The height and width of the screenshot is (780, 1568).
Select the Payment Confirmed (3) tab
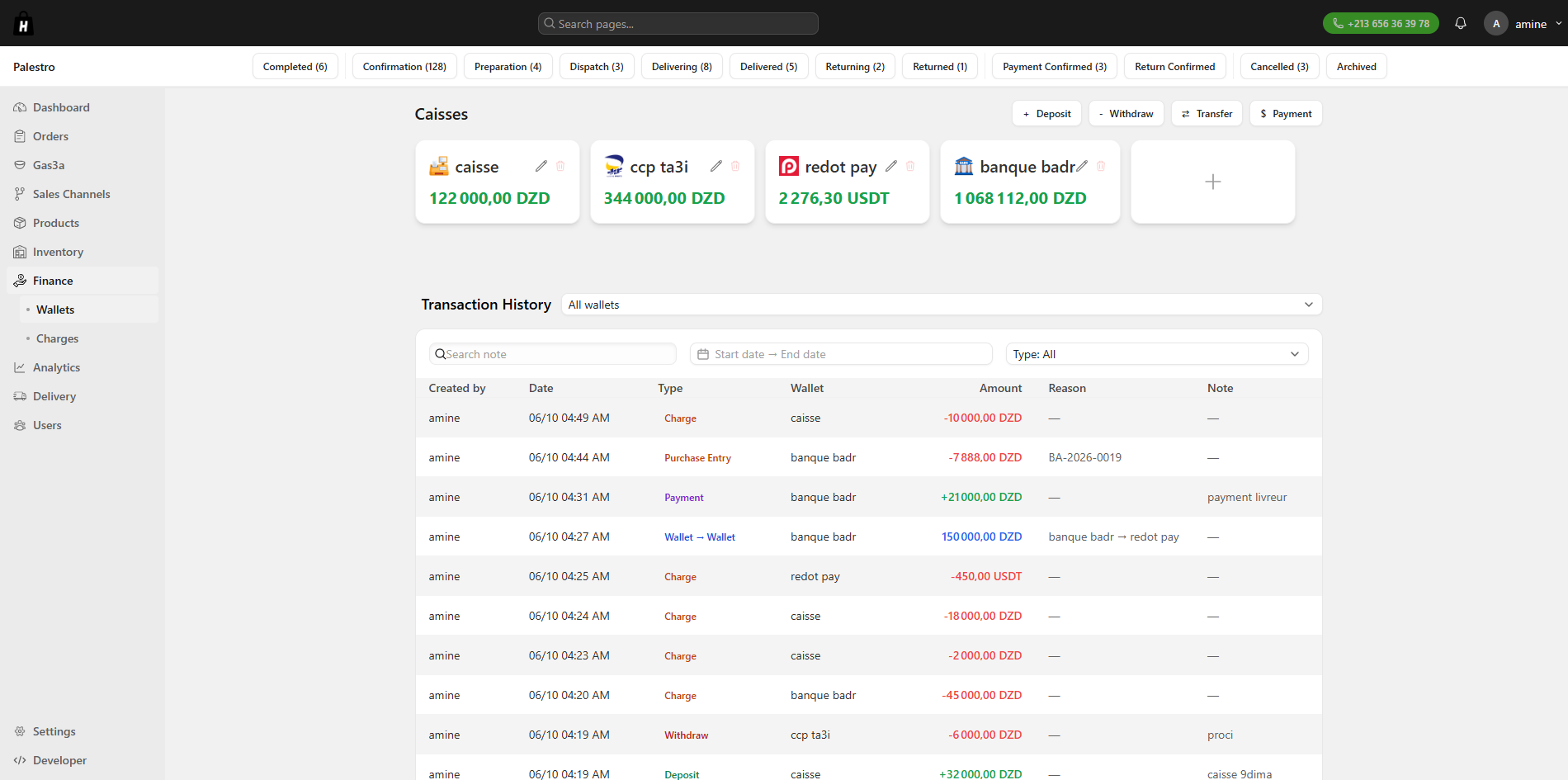pyautogui.click(x=1055, y=66)
